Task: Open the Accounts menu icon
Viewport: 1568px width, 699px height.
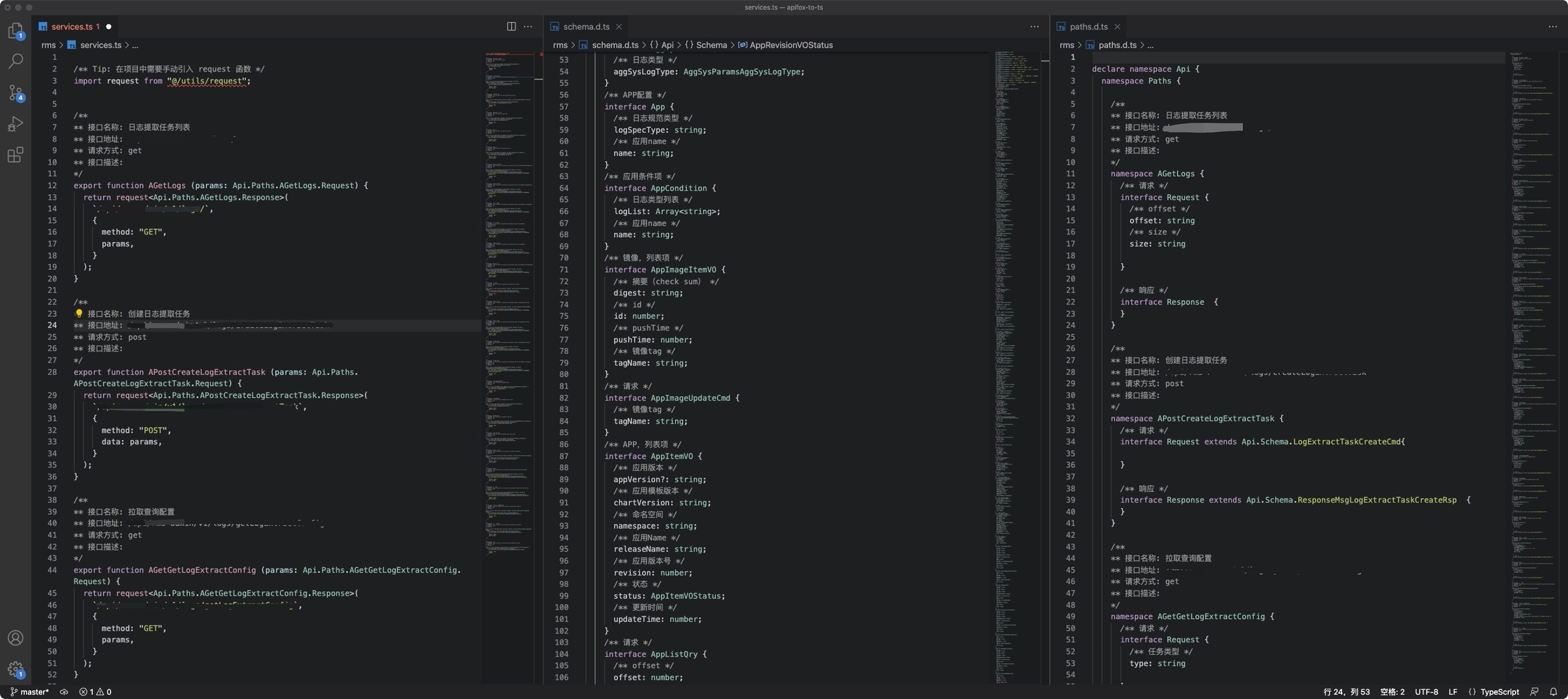Action: tap(16, 638)
